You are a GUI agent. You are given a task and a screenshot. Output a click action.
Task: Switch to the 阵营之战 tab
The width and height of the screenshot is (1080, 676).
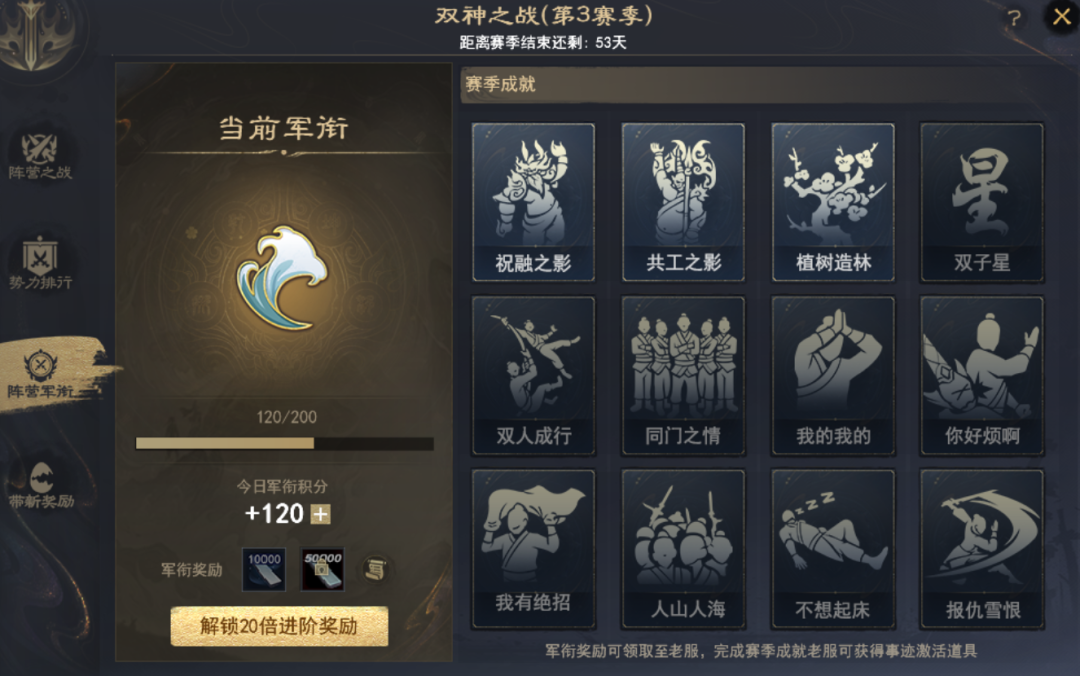[40, 156]
